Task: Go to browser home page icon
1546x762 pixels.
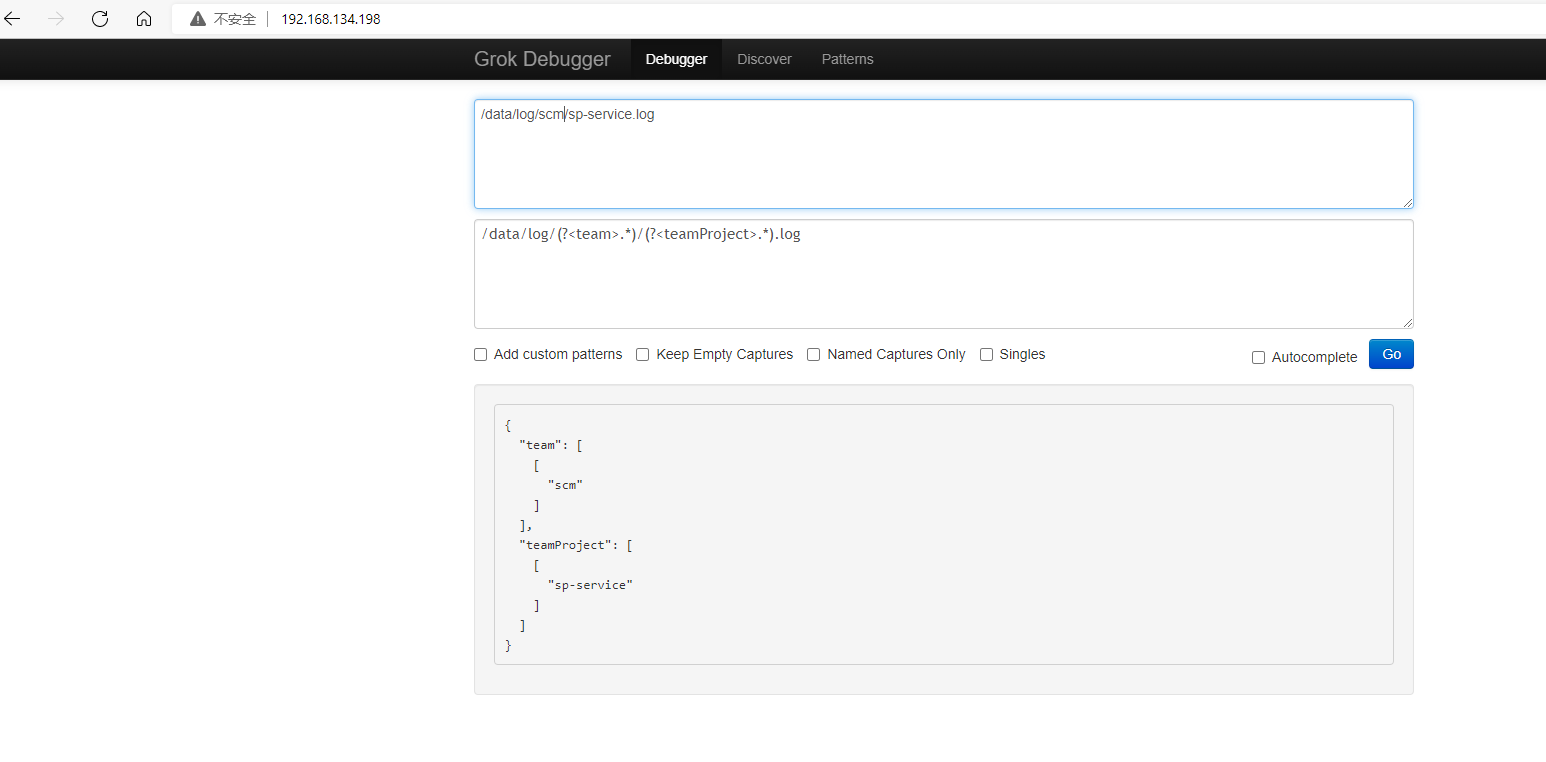Action: pos(144,19)
